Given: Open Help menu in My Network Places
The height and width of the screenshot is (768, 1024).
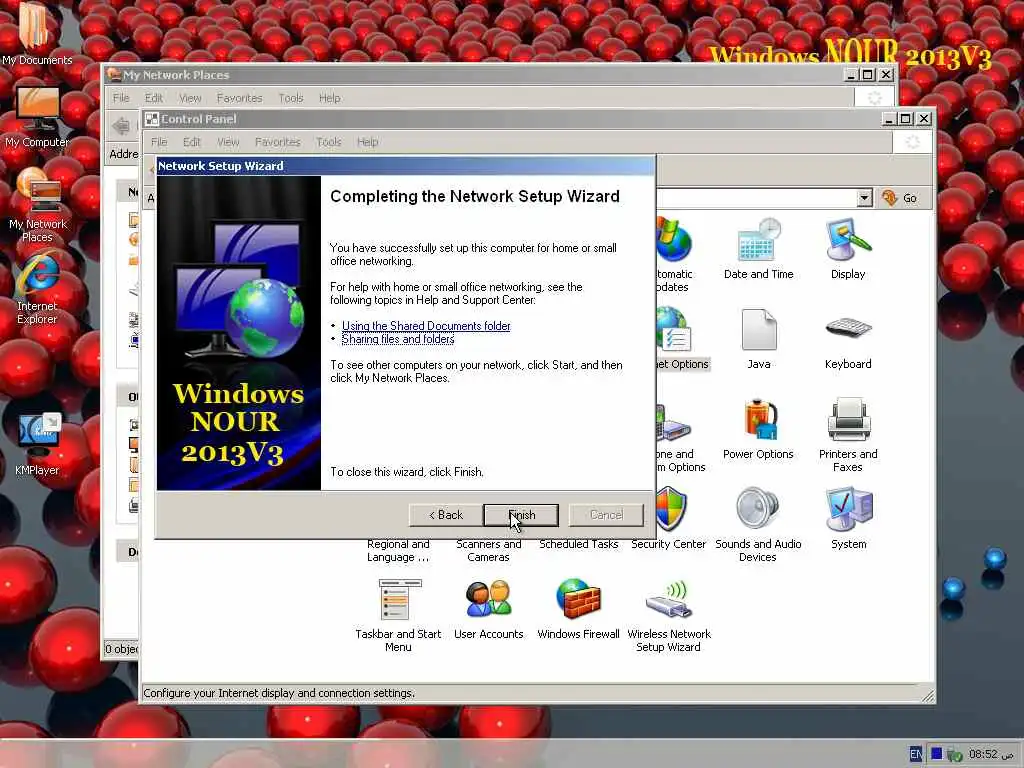Looking at the screenshot, I should click(x=329, y=98).
